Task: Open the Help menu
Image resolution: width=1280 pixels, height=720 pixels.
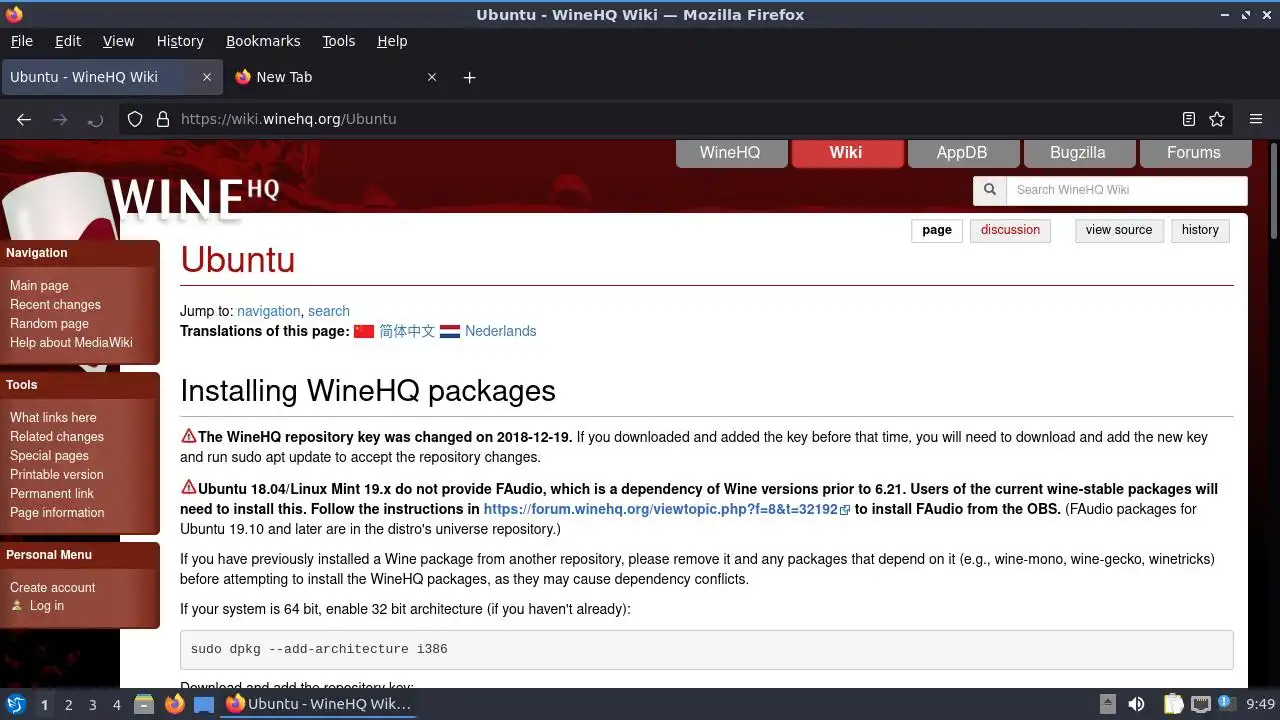Action: coord(392,41)
